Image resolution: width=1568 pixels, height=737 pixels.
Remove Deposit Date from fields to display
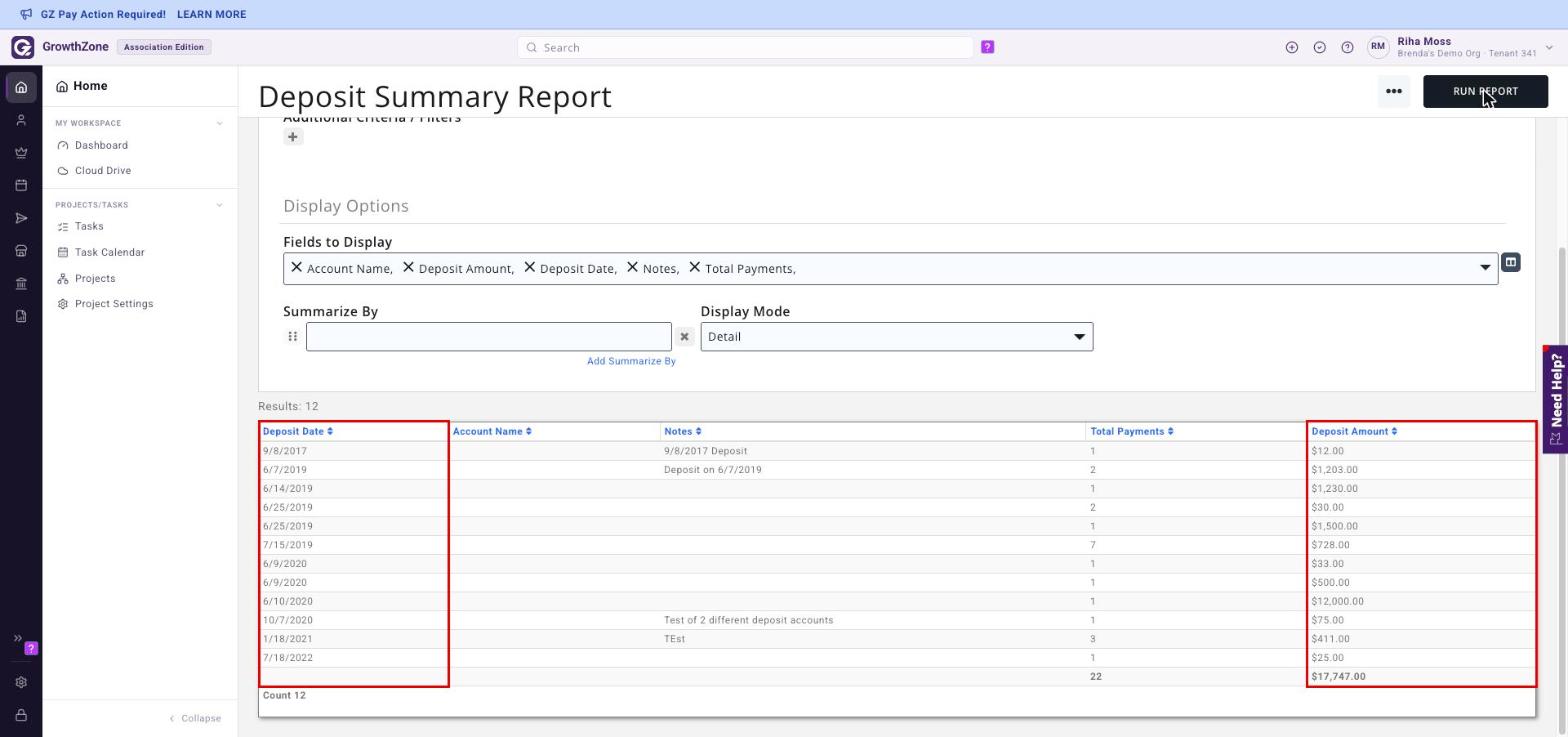[x=530, y=268]
